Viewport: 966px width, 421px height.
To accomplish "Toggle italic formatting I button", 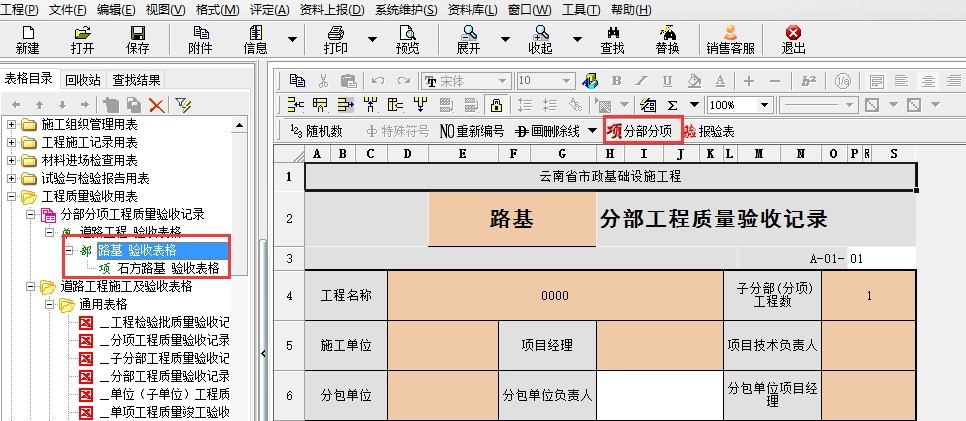I will pos(642,81).
